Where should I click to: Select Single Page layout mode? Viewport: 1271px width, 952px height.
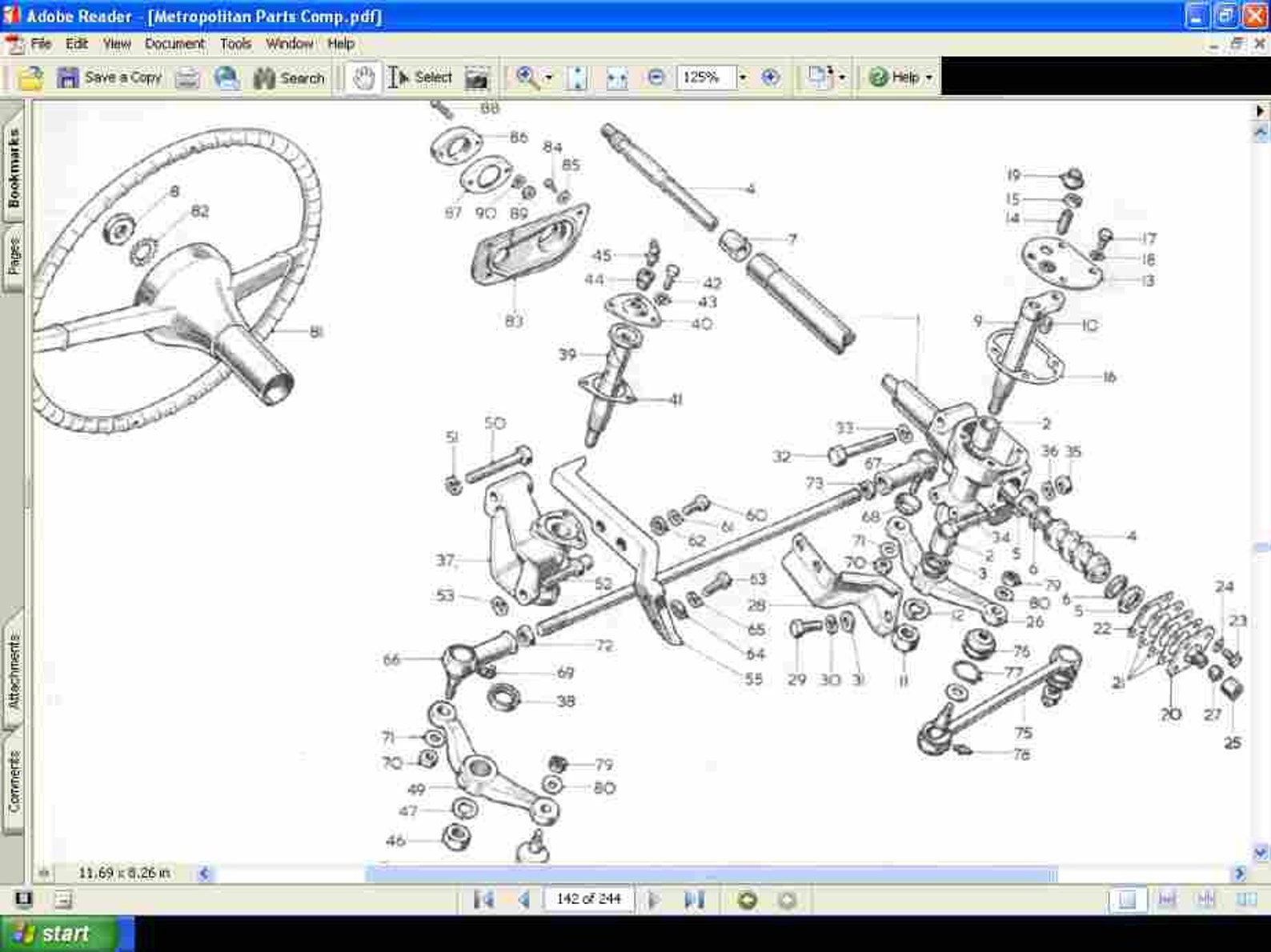[1127, 900]
